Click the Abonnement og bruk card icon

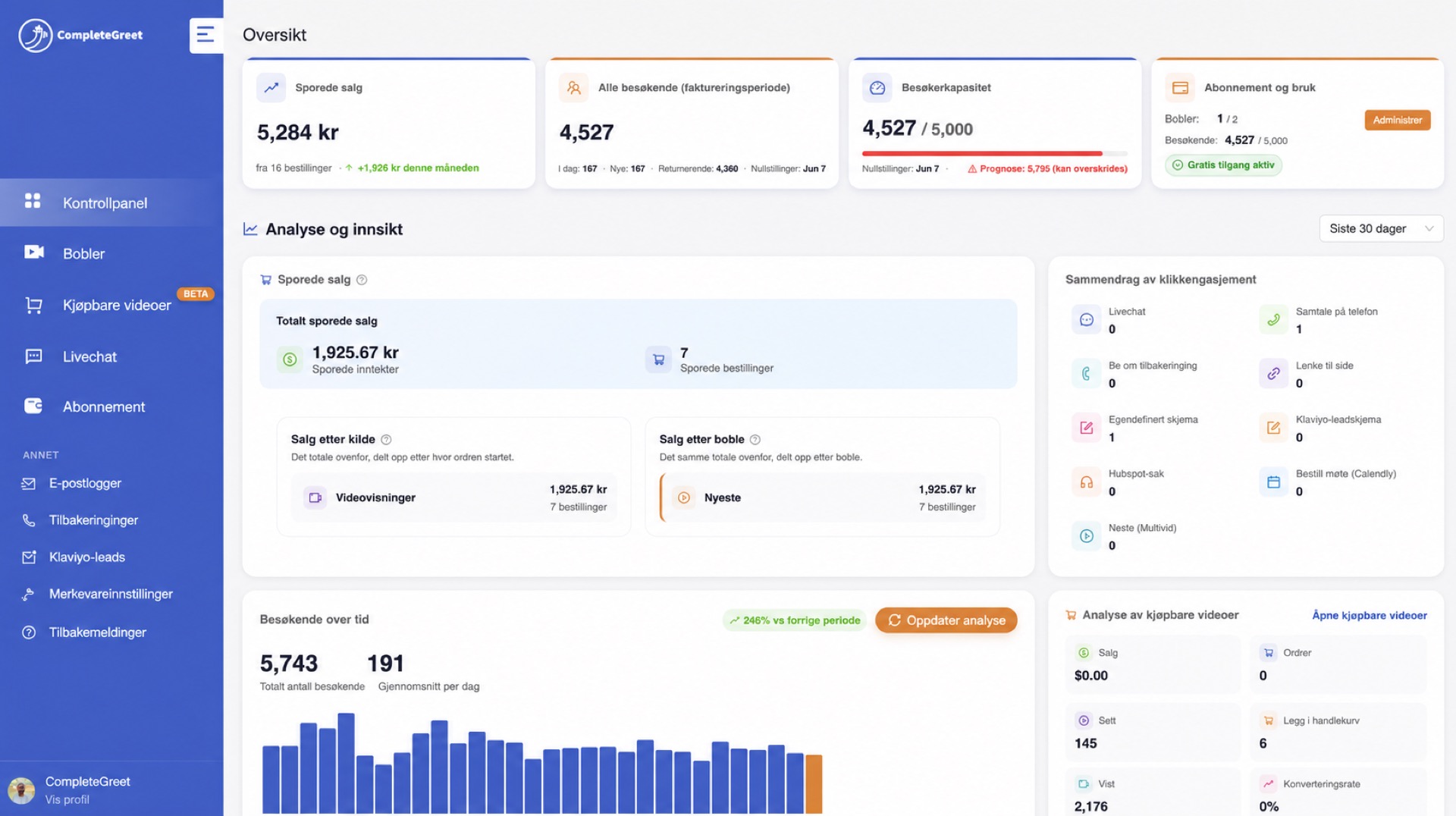pos(1180,88)
